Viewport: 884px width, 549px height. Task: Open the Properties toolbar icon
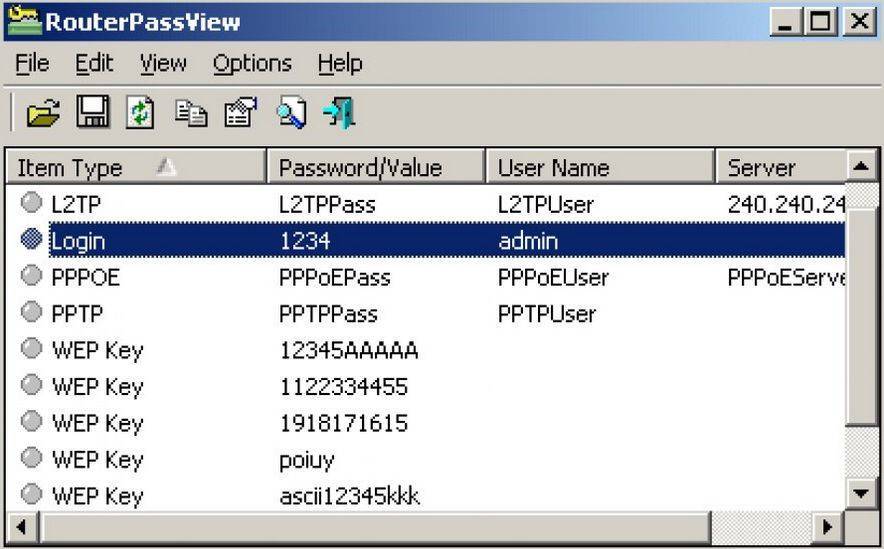241,112
